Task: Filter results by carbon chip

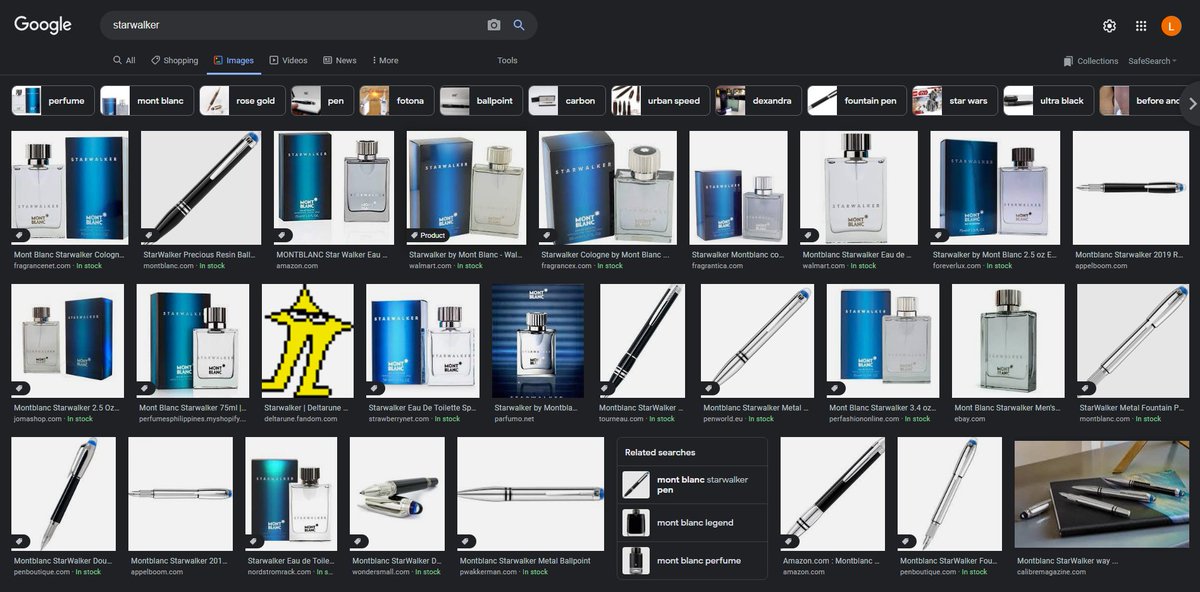Action: click(x=568, y=101)
